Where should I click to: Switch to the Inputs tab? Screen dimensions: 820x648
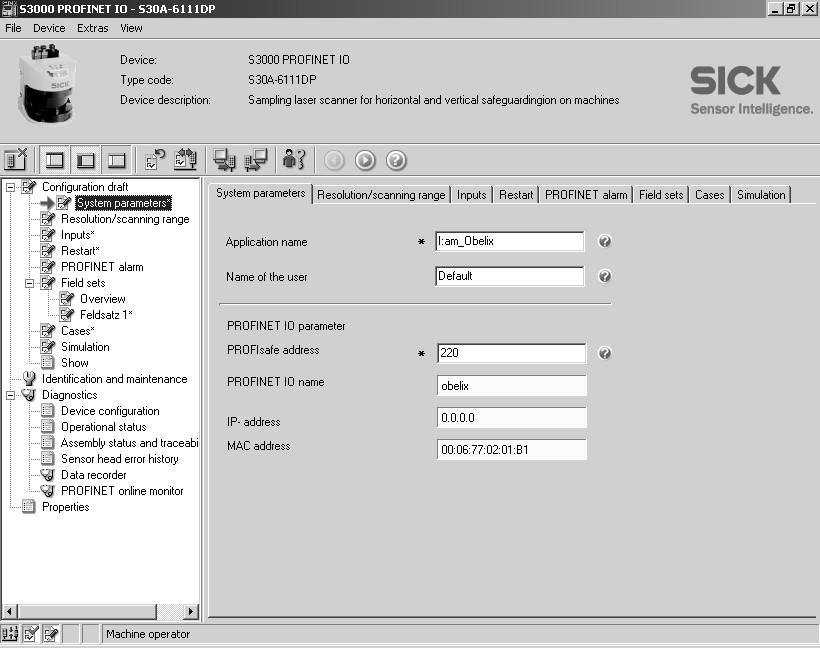point(472,195)
